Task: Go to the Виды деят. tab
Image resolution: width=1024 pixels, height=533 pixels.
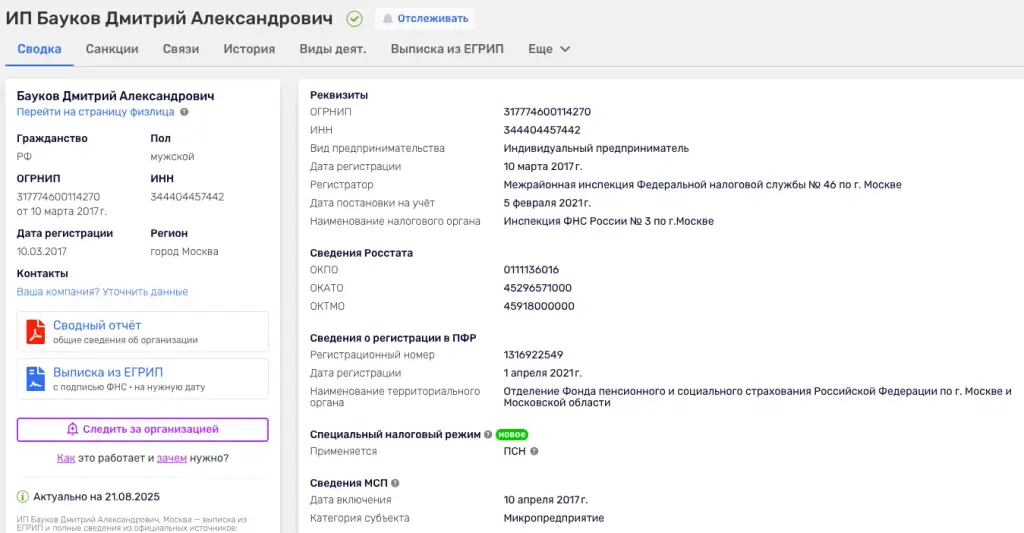Action: click(332, 49)
